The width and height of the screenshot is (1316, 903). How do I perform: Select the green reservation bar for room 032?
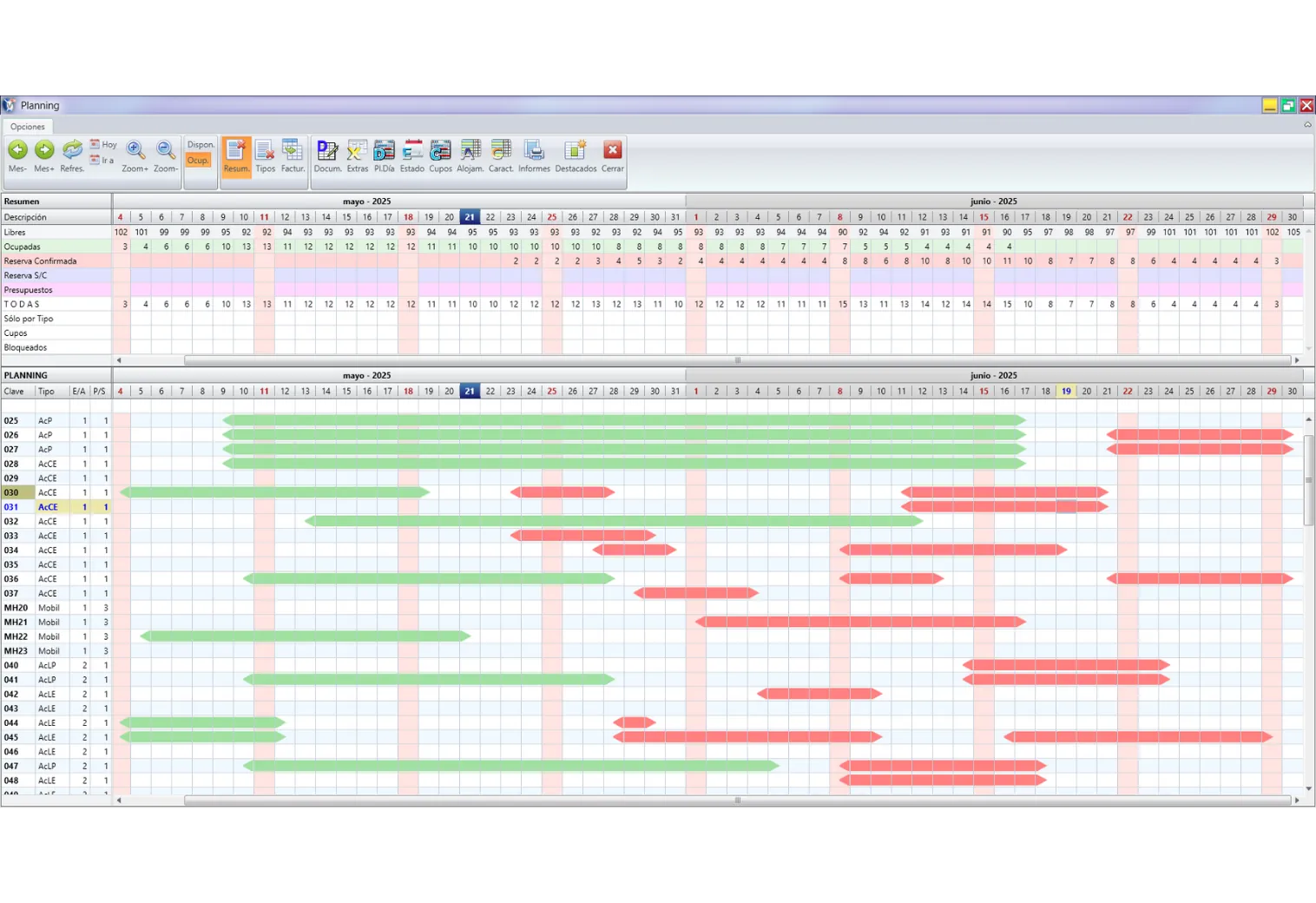[613, 522]
